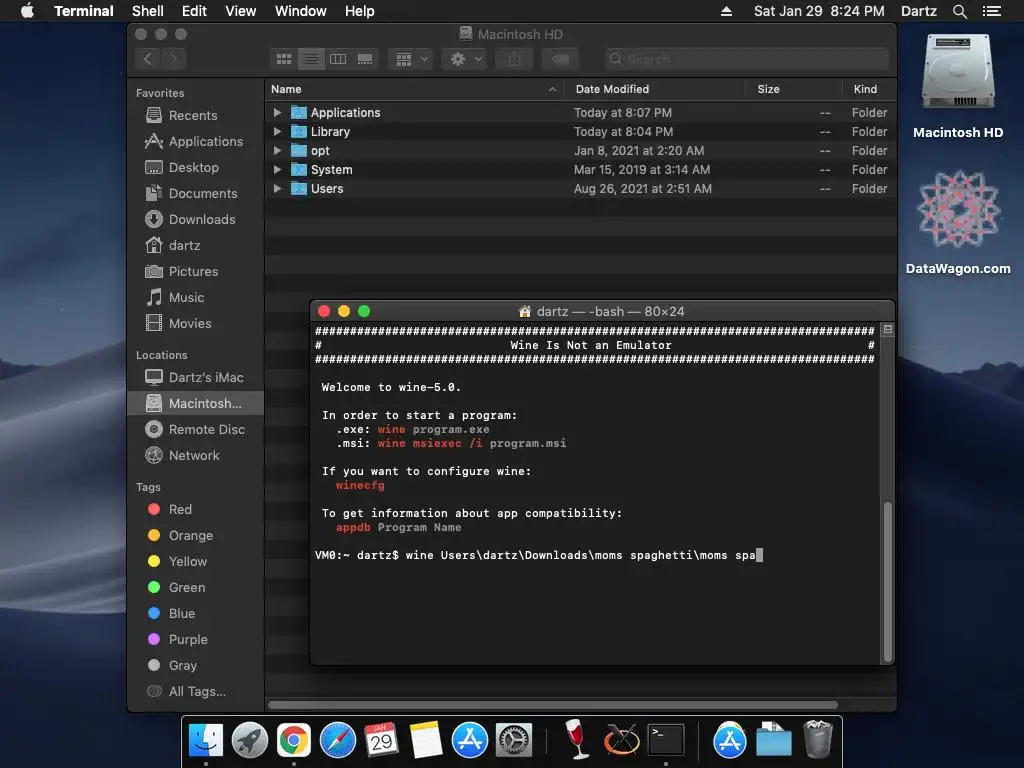Image resolution: width=1024 pixels, height=768 pixels.
Task: Expand the opt folder row
Action: 277,150
